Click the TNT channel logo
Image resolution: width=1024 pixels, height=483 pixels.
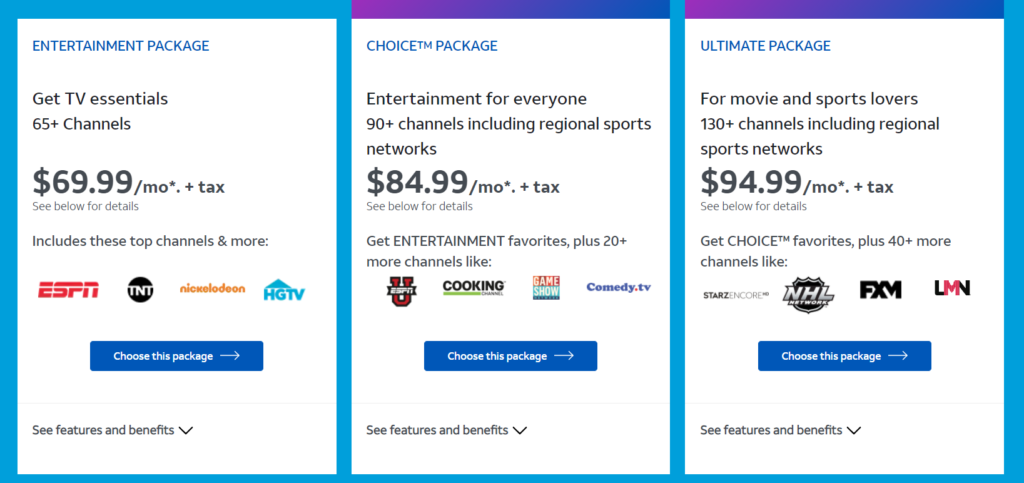pos(140,289)
